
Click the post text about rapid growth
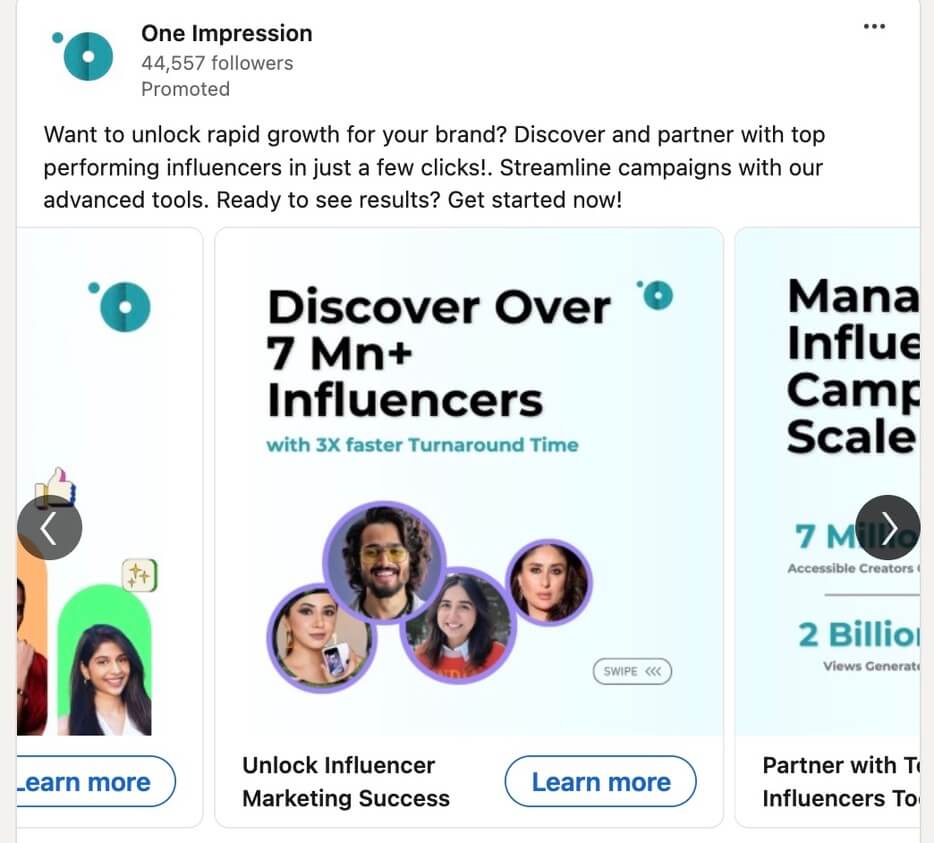click(x=434, y=167)
